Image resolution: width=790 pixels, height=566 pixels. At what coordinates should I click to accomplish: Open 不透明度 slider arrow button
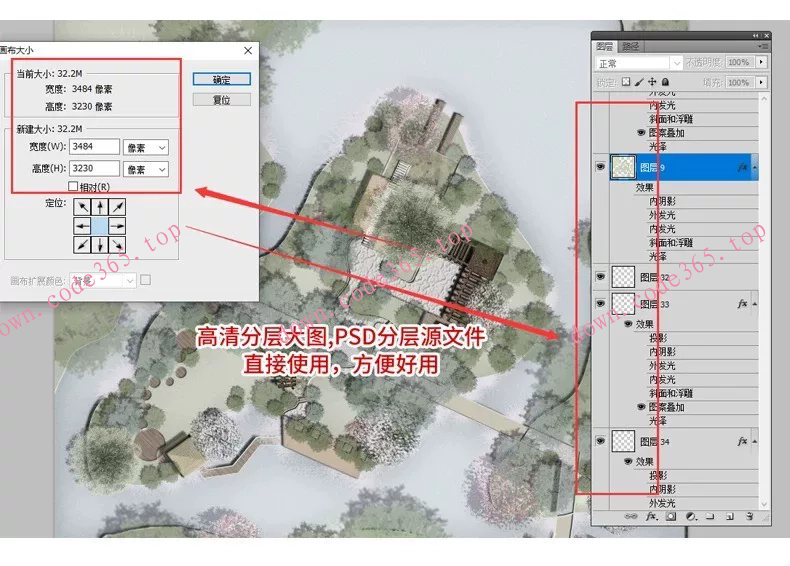pyautogui.click(x=761, y=62)
